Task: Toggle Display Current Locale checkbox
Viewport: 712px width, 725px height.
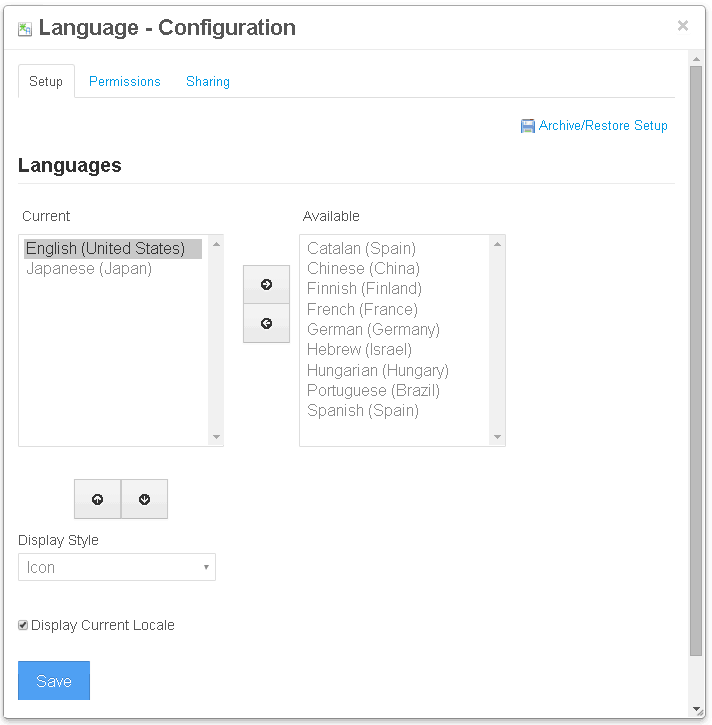Action: (23, 625)
